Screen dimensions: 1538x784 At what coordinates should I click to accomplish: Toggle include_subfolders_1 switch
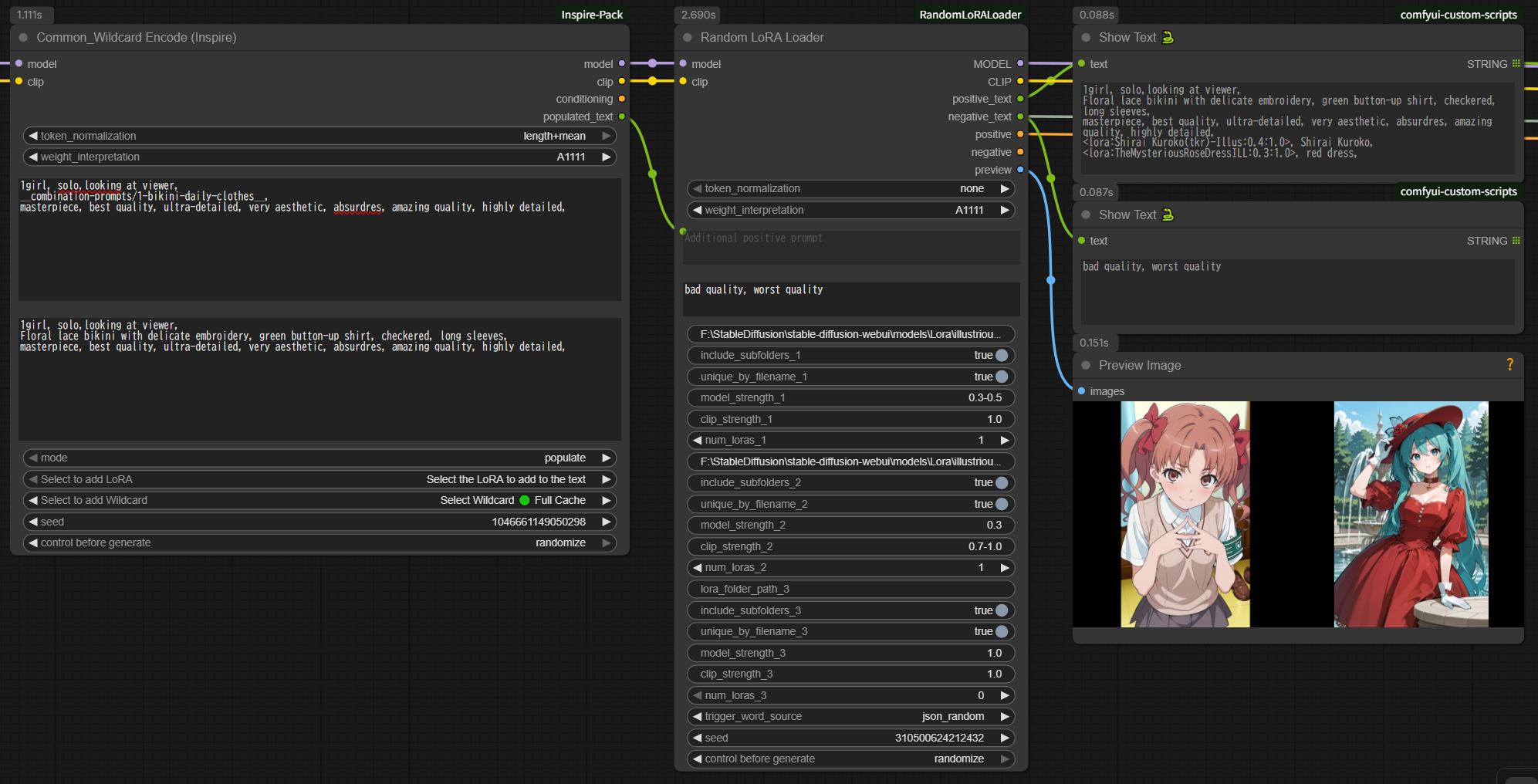1002,355
